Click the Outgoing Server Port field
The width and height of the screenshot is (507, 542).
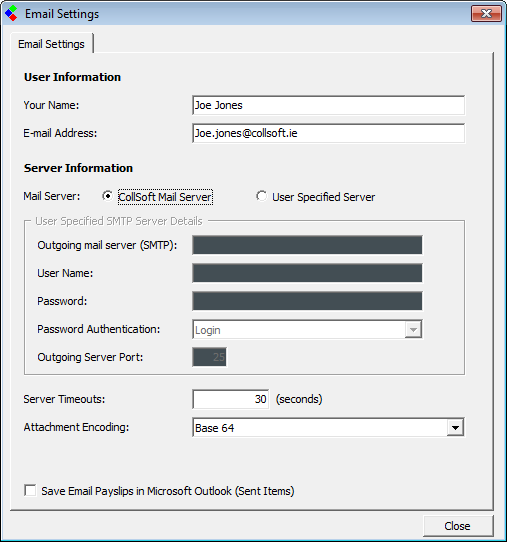point(209,357)
